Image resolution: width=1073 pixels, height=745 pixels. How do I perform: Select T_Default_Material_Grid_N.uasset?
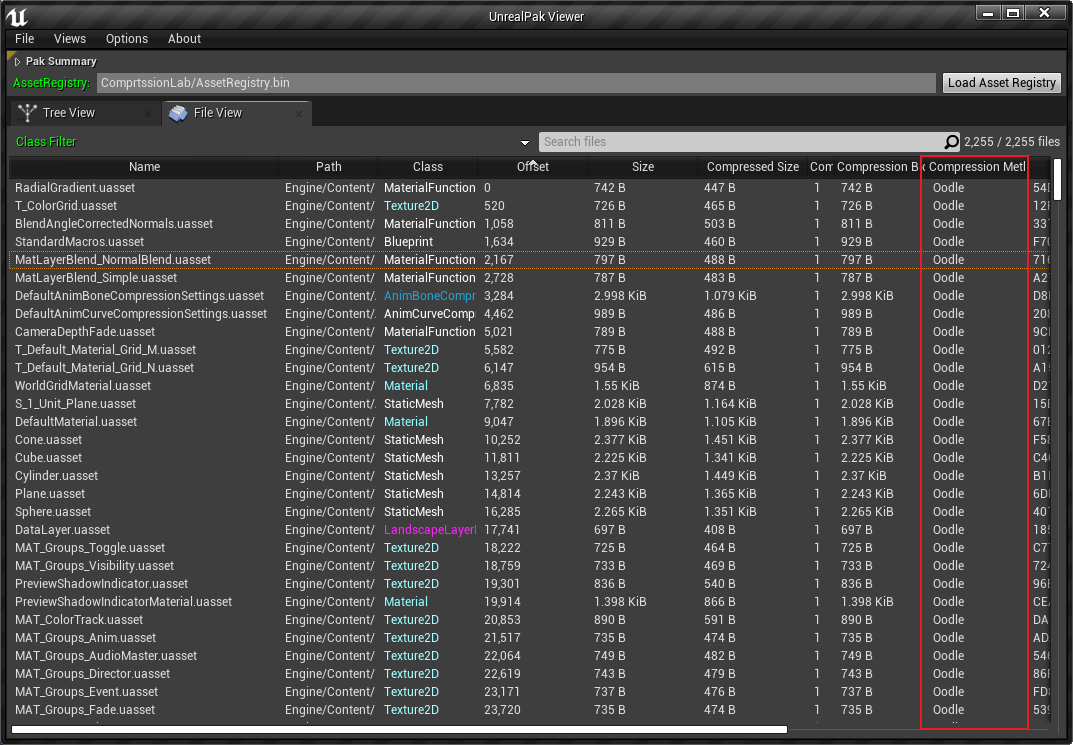tap(530, 368)
